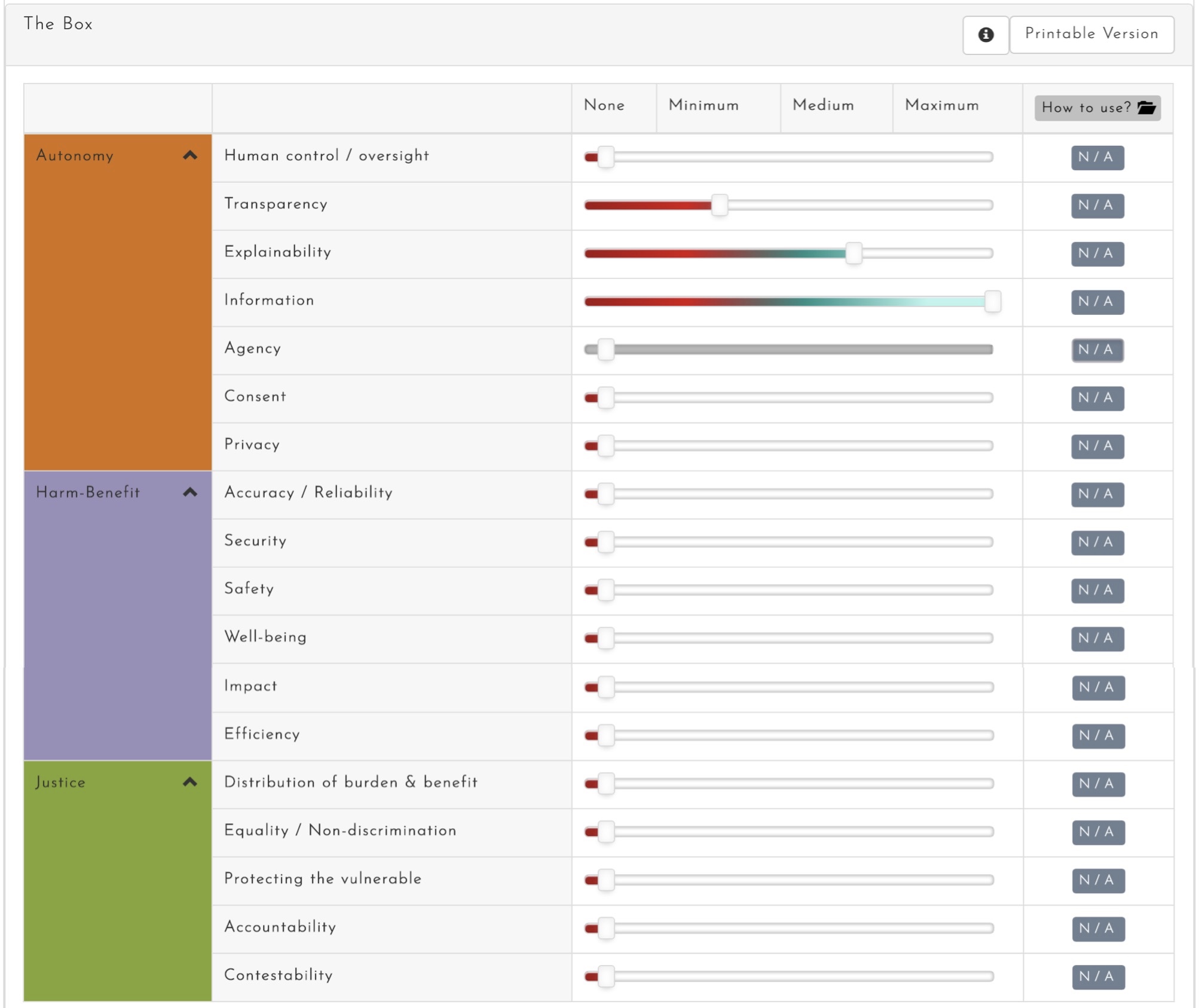The width and height of the screenshot is (1202, 1008).
Task: Toggle N/A for Contestability row
Action: pos(1098,977)
